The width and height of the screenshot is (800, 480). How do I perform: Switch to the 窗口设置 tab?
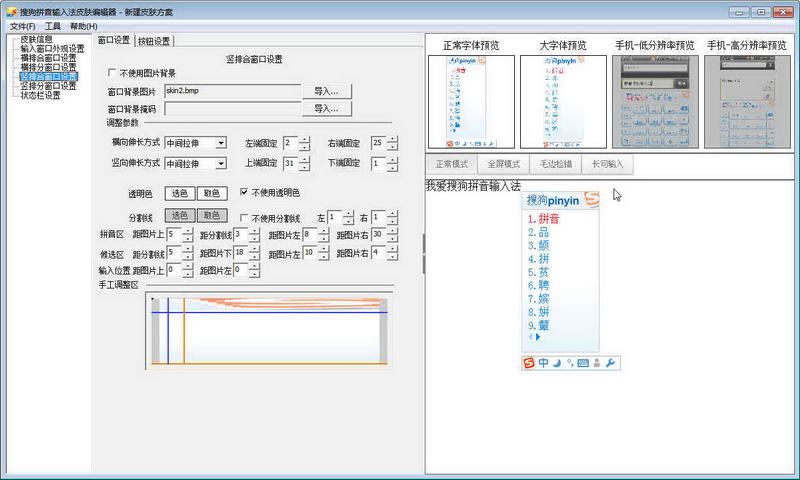pos(113,40)
